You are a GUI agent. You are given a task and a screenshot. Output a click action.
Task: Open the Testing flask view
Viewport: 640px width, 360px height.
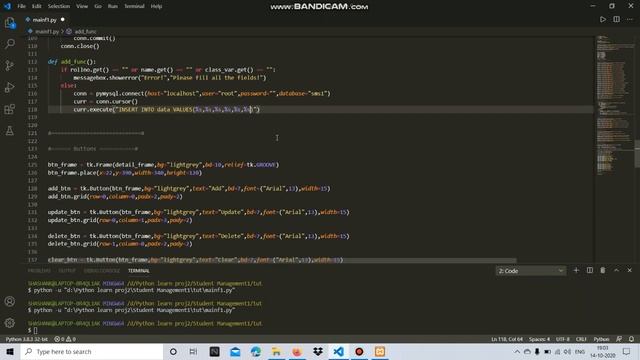click(x=10, y=131)
